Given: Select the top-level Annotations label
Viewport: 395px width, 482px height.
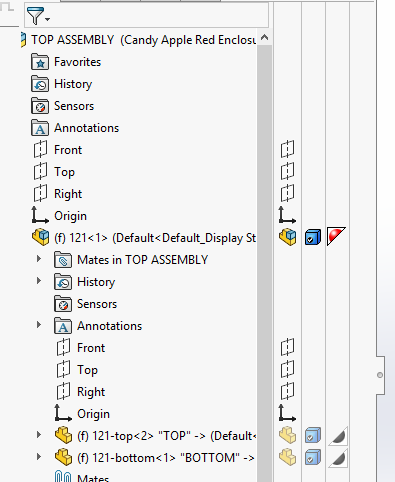Looking at the screenshot, I should pyautogui.click(x=86, y=128).
